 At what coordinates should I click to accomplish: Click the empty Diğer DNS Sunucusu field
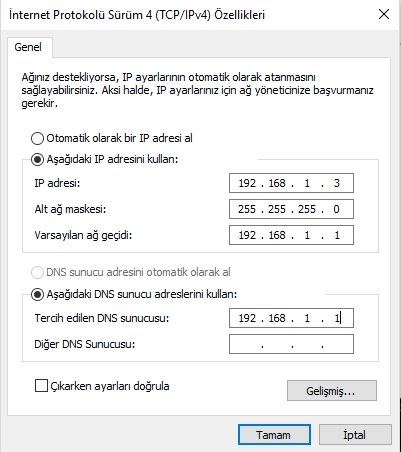click(x=291, y=344)
